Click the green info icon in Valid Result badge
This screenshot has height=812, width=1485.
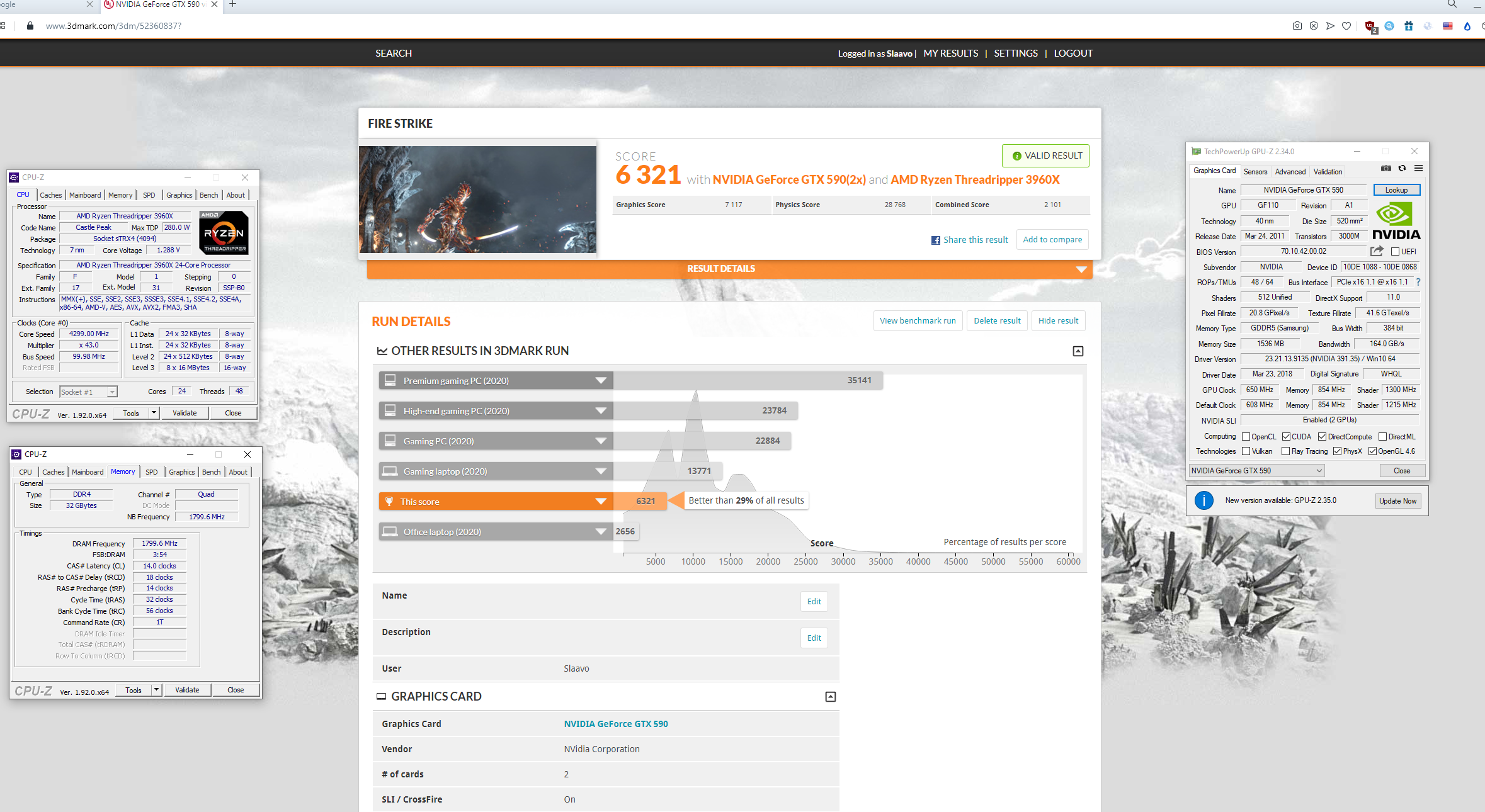click(x=1016, y=156)
